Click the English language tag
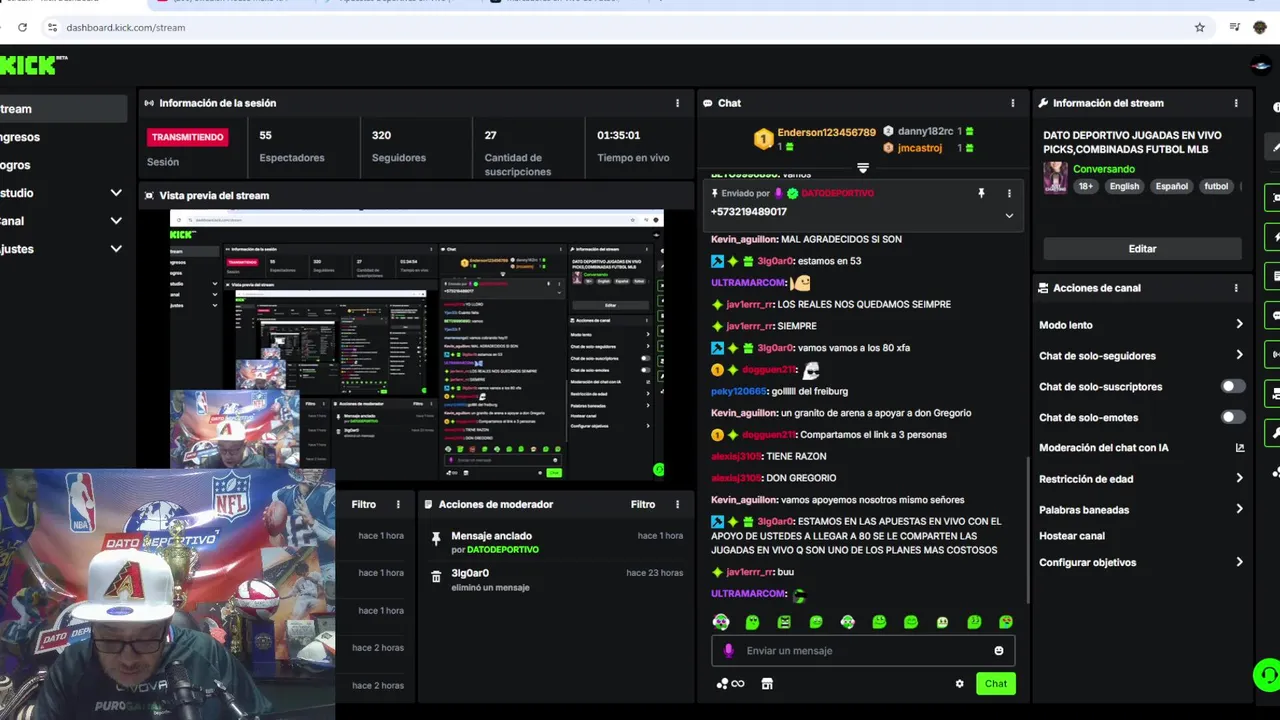 pyautogui.click(x=1124, y=187)
